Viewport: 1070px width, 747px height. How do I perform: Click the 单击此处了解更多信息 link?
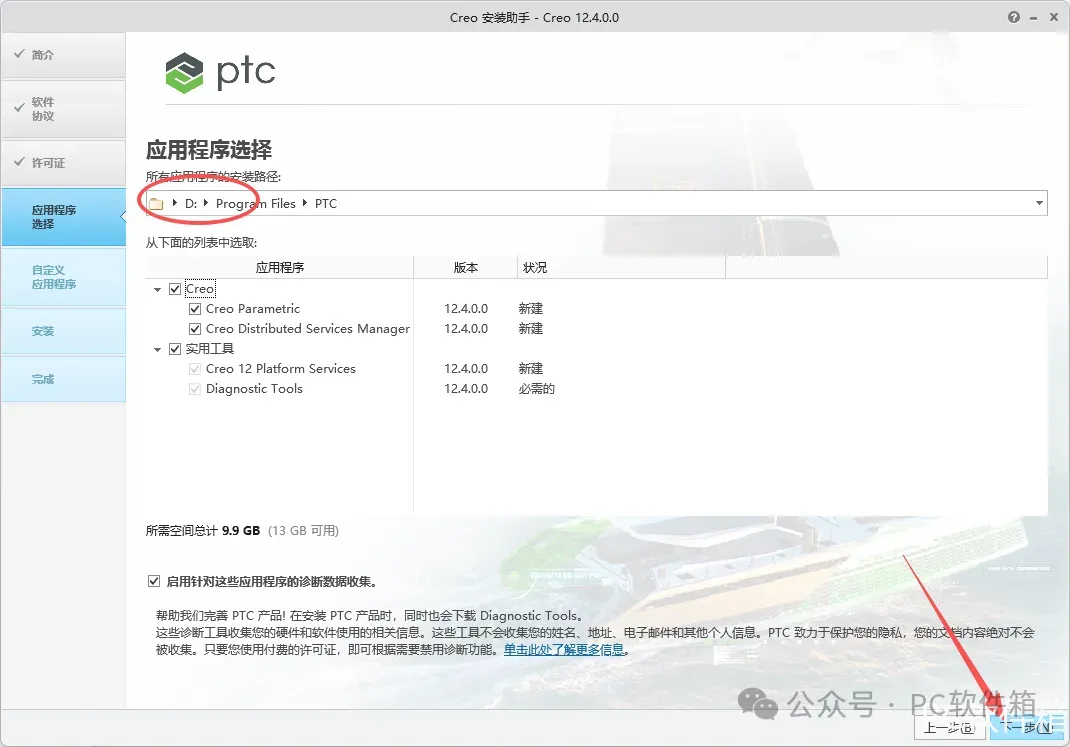(x=564, y=649)
